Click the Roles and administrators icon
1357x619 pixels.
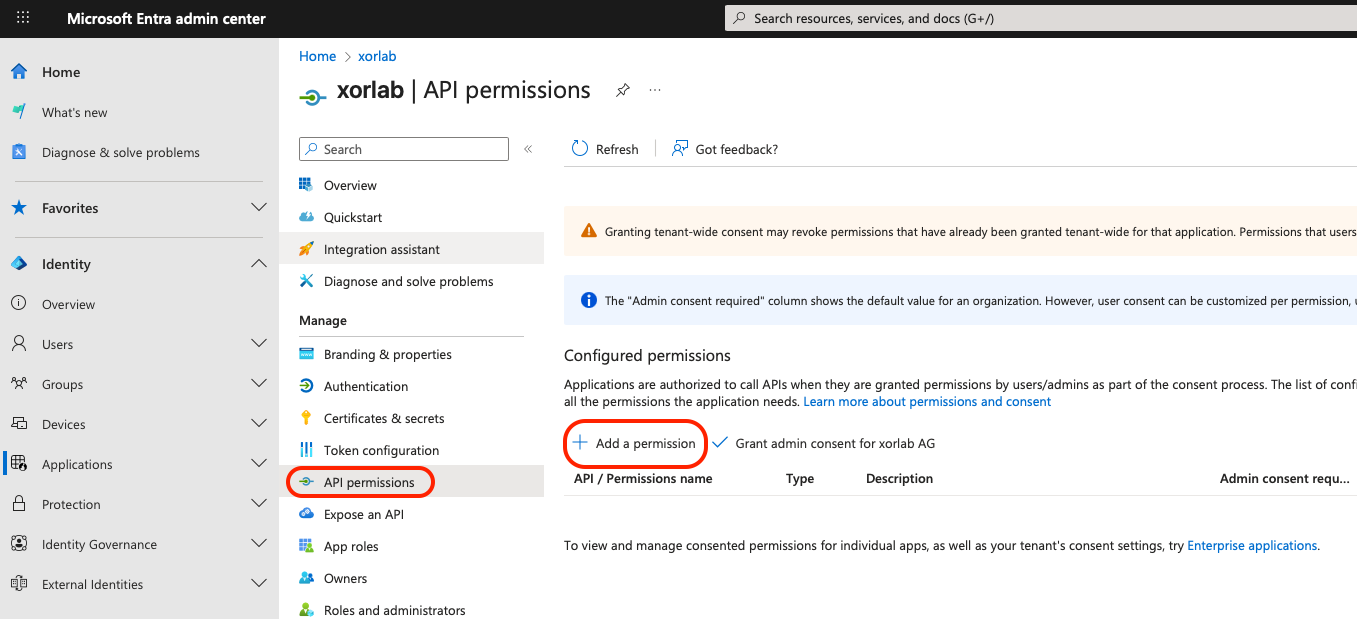(307, 610)
